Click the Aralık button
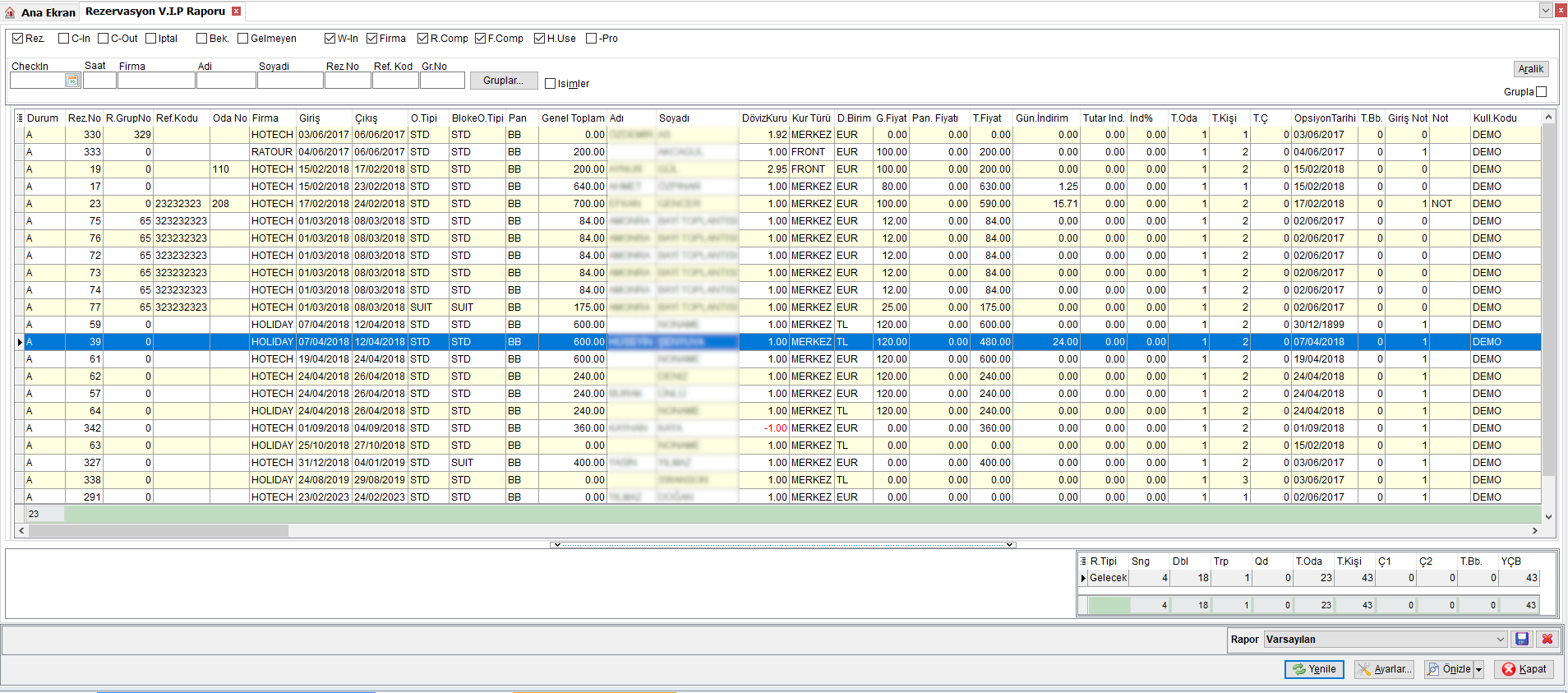This screenshot has width=1568, height=693. pos(1531,69)
